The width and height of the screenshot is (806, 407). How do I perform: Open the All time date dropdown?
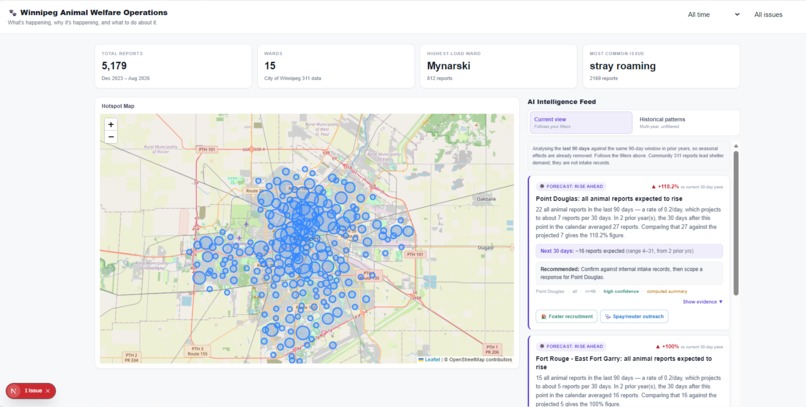click(713, 14)
